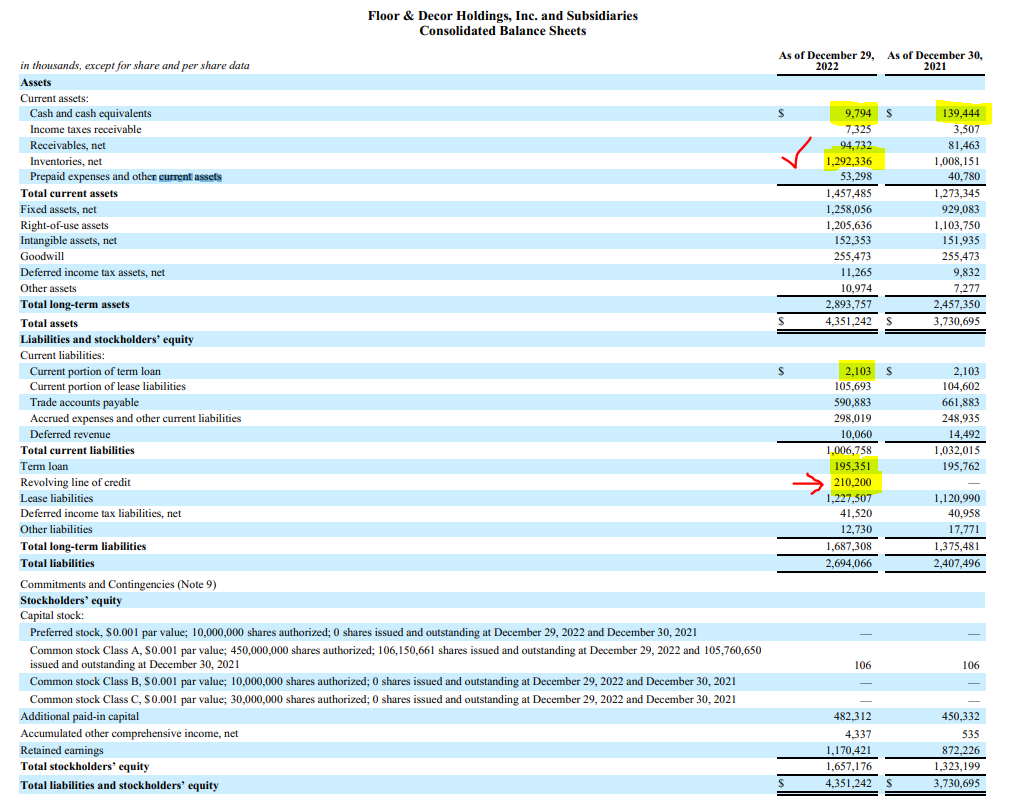Image resolution: width=1010 pixels, height=809 pixels.
Task: Click 2021 inventories value 1,008,151
Action: (957, 162)
